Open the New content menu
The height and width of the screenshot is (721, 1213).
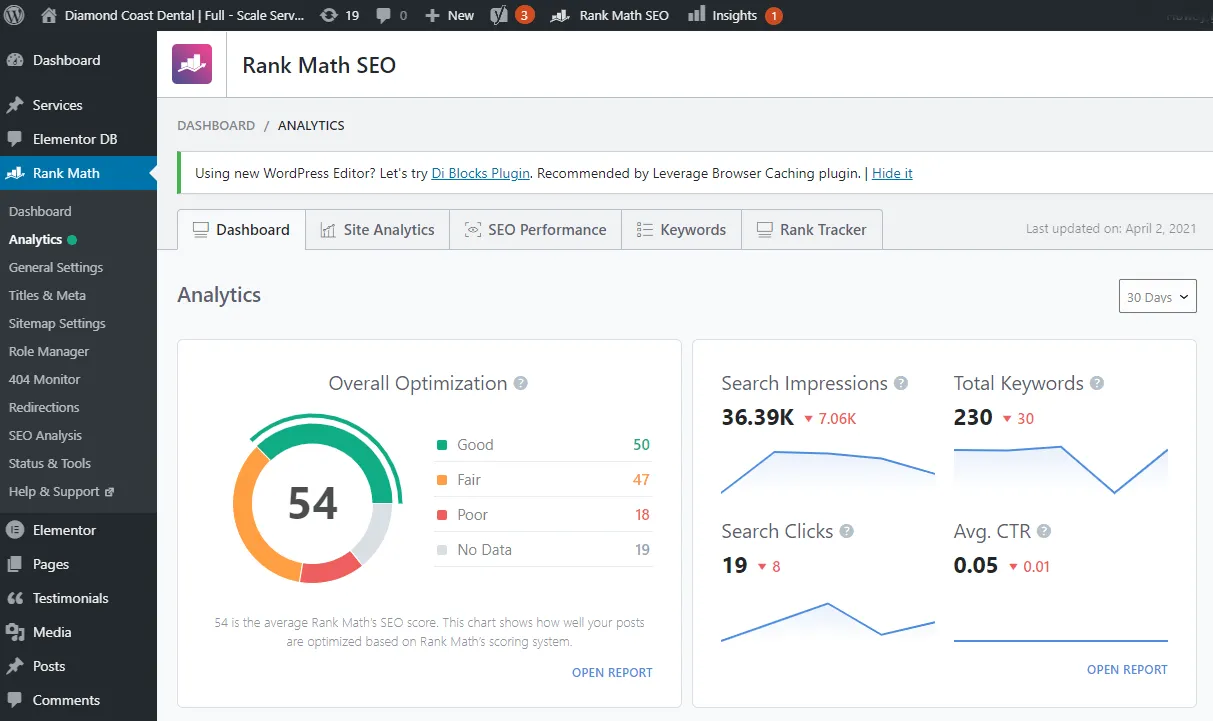point(449,15)
